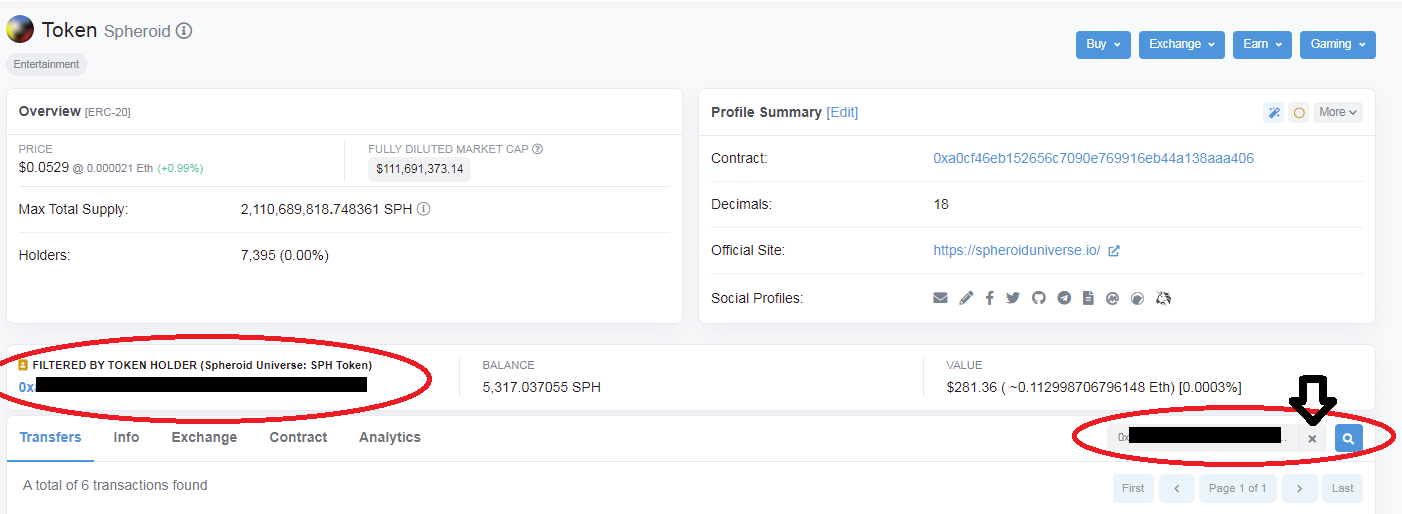Image resolution: width=1402 pixels, height=514 pixels.
Task: Open the Twitter social profile icon
Action: [x=1013, y=298]
